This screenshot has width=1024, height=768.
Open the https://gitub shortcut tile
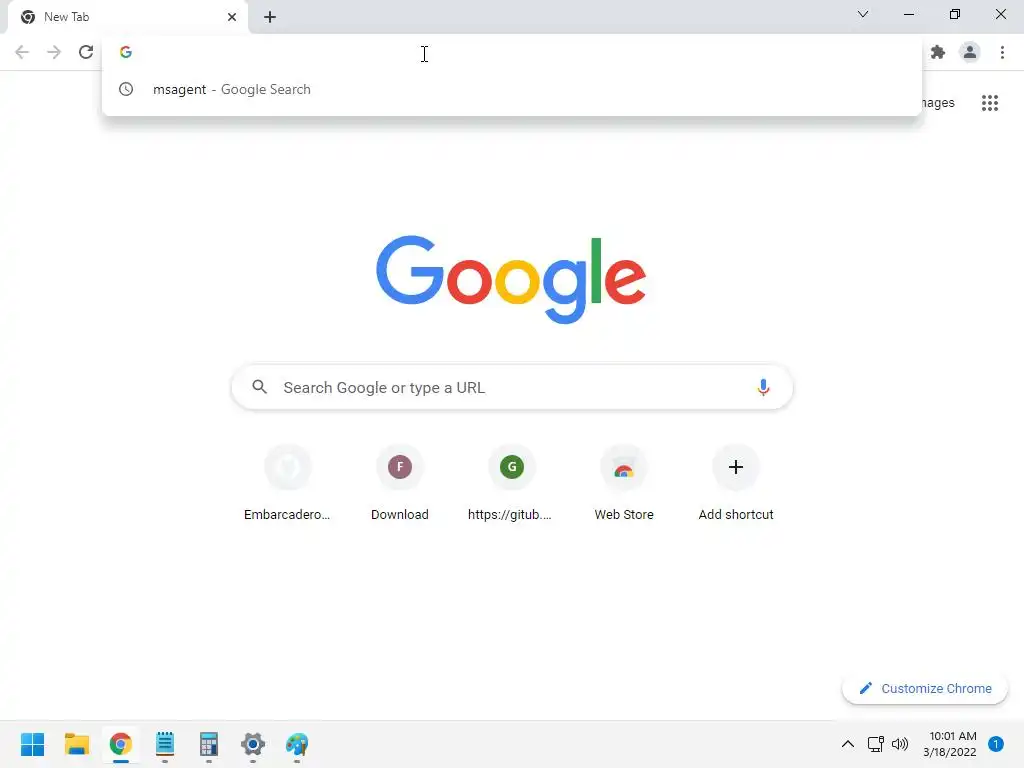[511, 483]
